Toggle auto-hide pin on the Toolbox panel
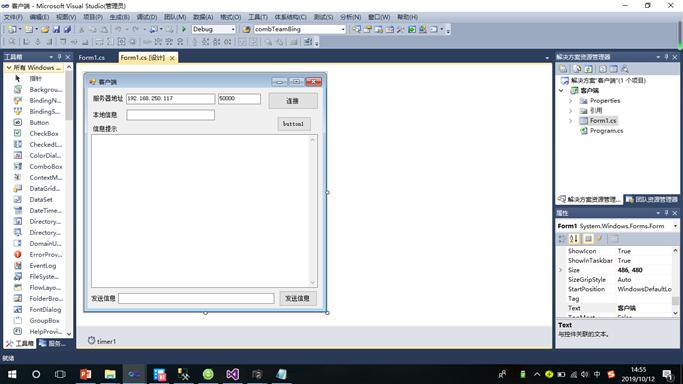 coord(59,57)
